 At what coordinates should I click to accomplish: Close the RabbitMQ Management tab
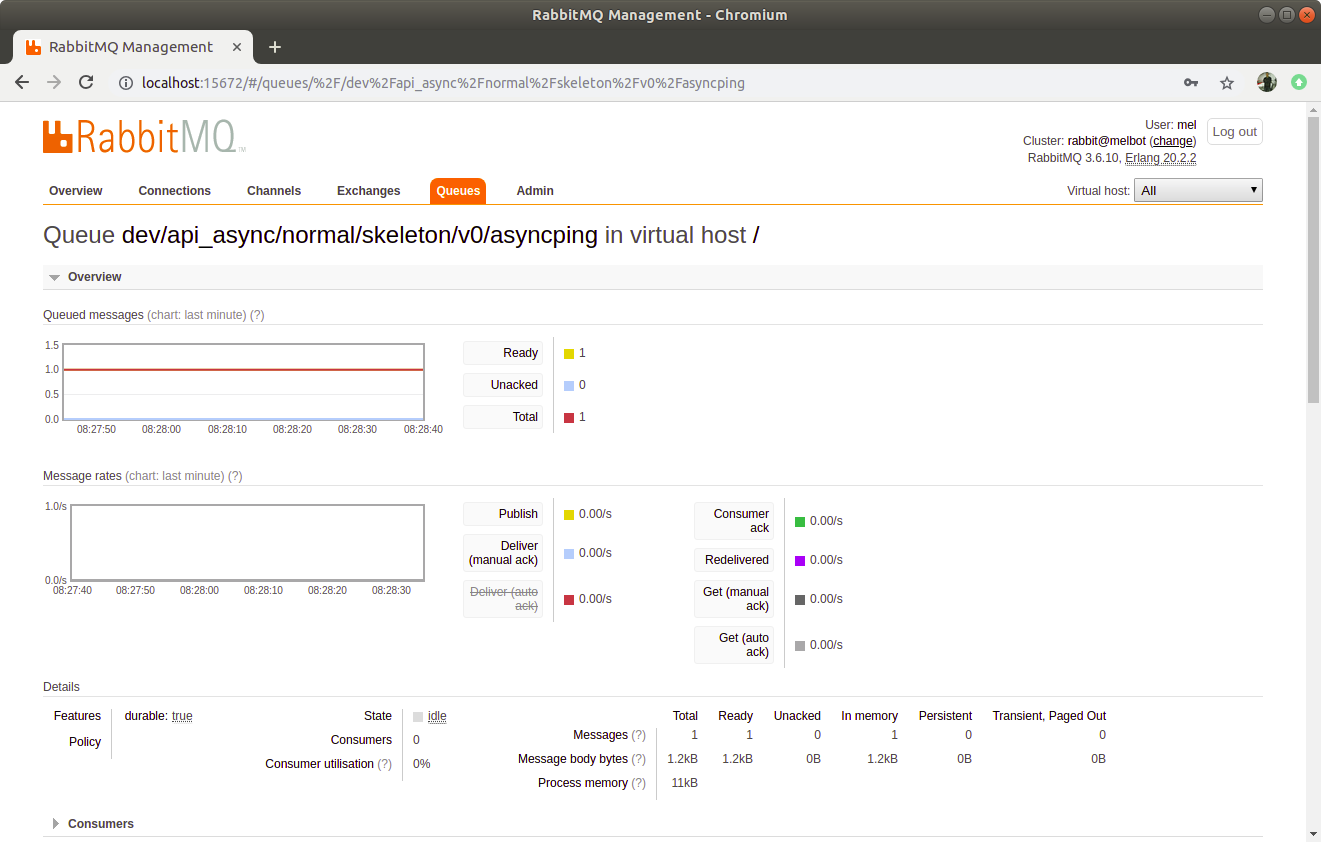click(x=237, y=47)
